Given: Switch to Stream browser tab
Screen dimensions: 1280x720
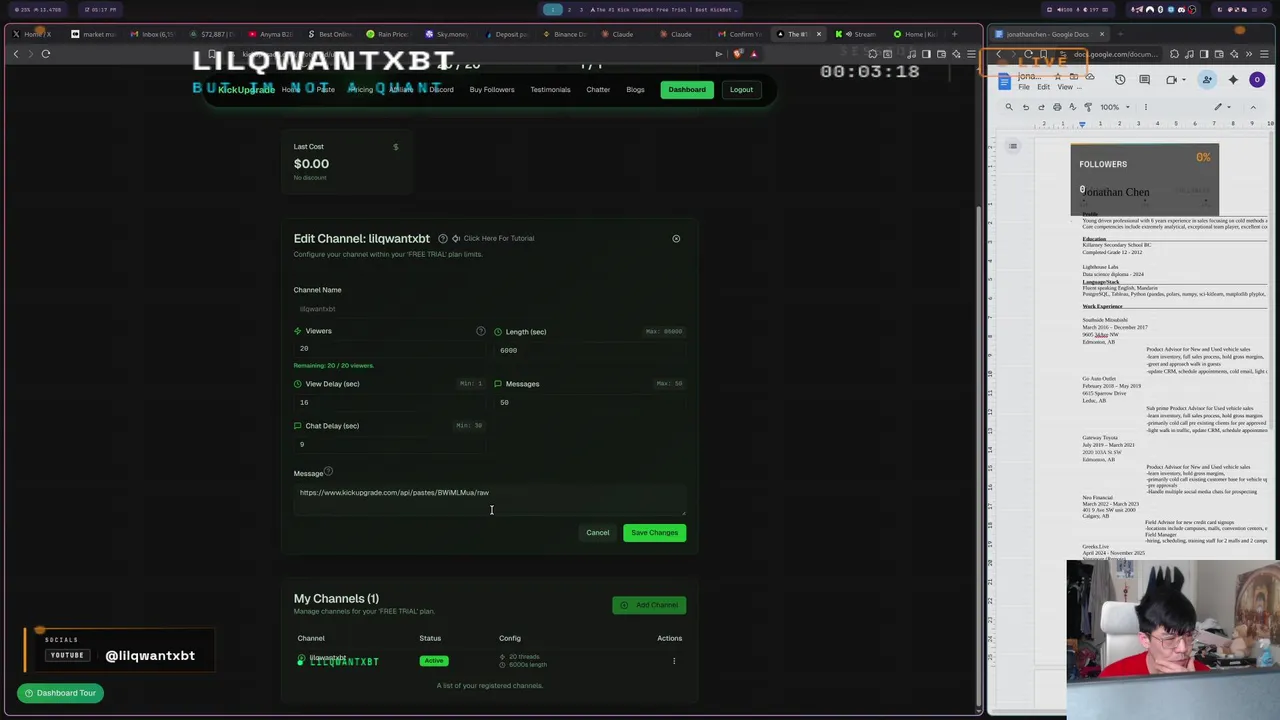Looking at the screenshot, I should coord(858,34).
